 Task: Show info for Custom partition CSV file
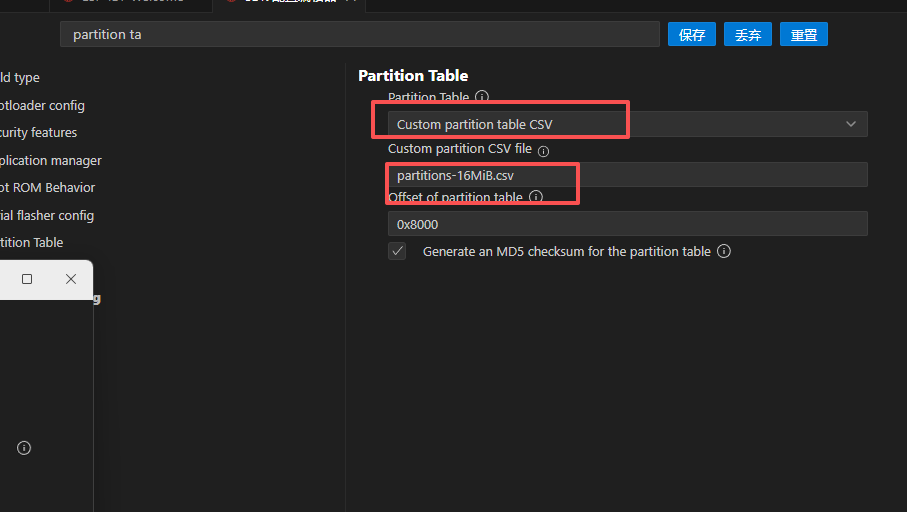click(x=543, y=151)
